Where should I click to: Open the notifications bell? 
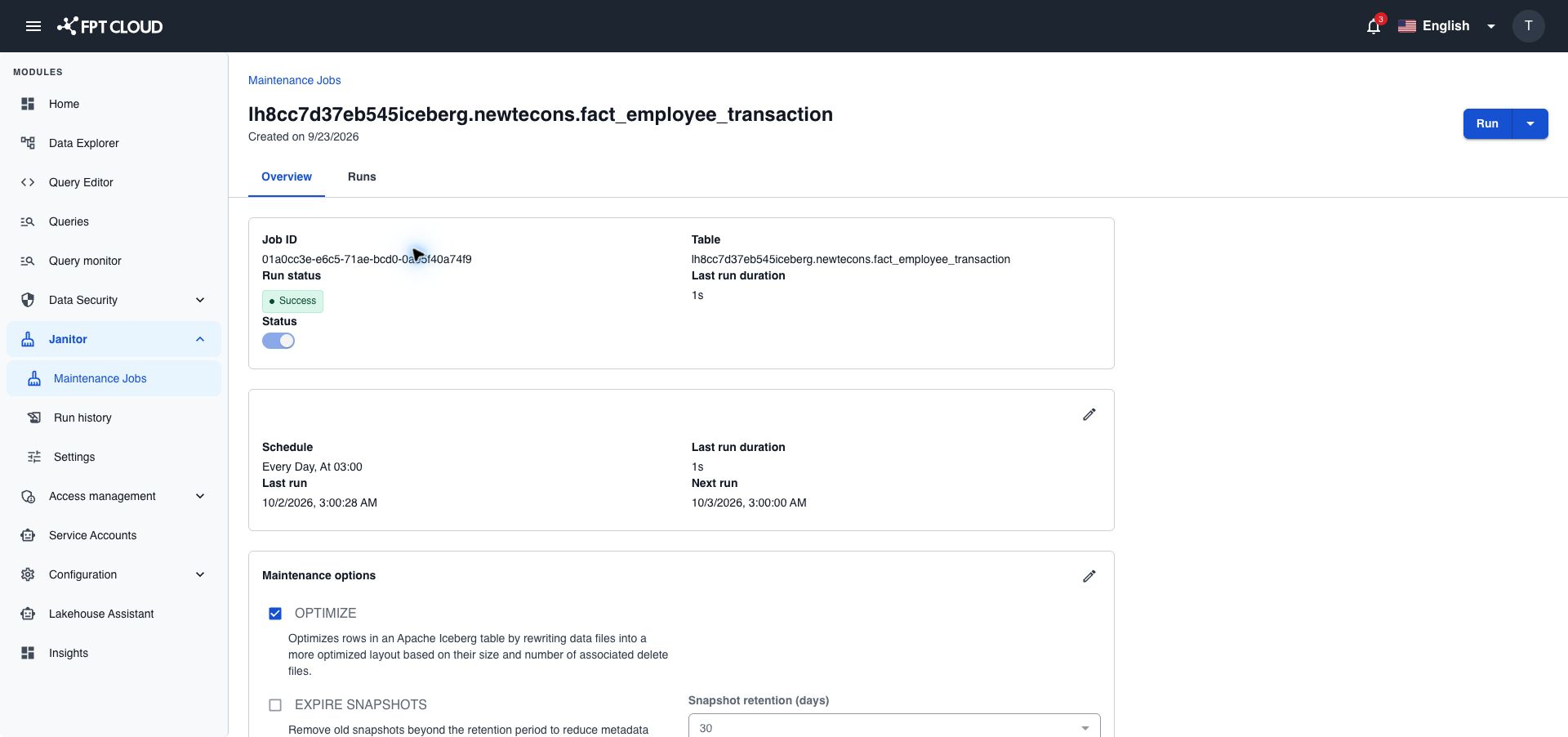click(1374, 26)
